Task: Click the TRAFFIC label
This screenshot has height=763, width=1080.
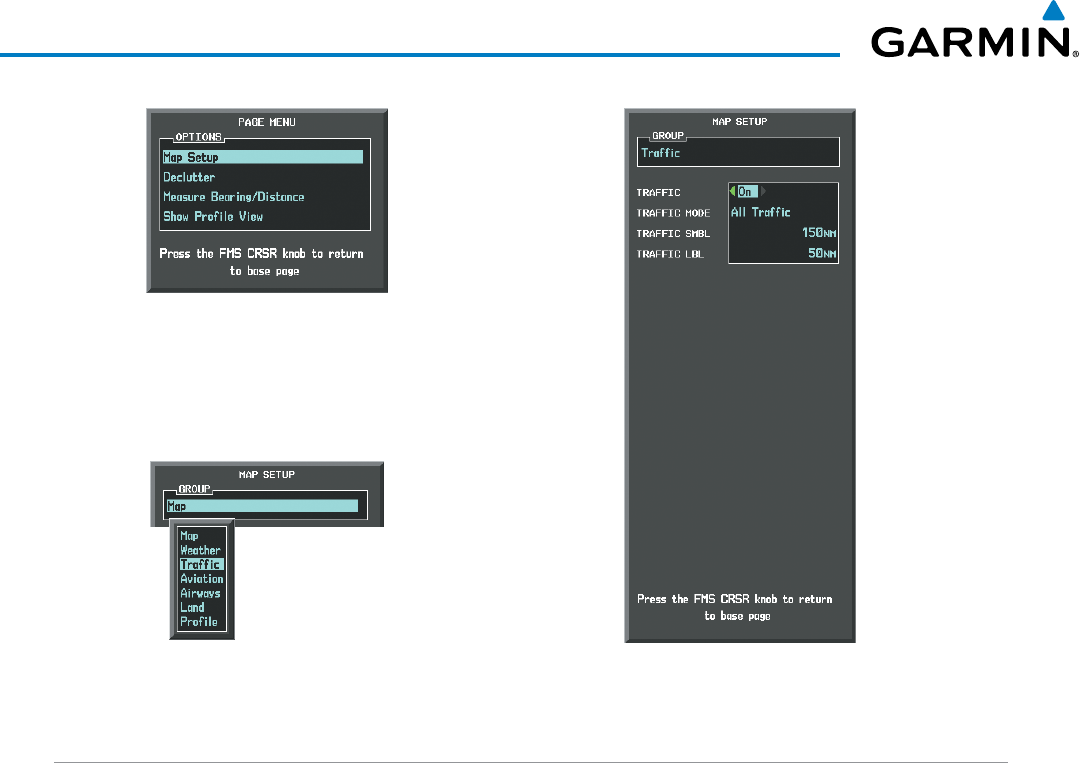Action: click(x=658, y=193)
